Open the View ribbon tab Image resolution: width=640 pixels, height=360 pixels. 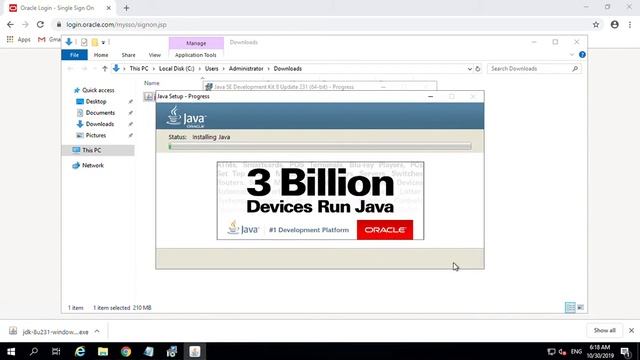[154, 55]
